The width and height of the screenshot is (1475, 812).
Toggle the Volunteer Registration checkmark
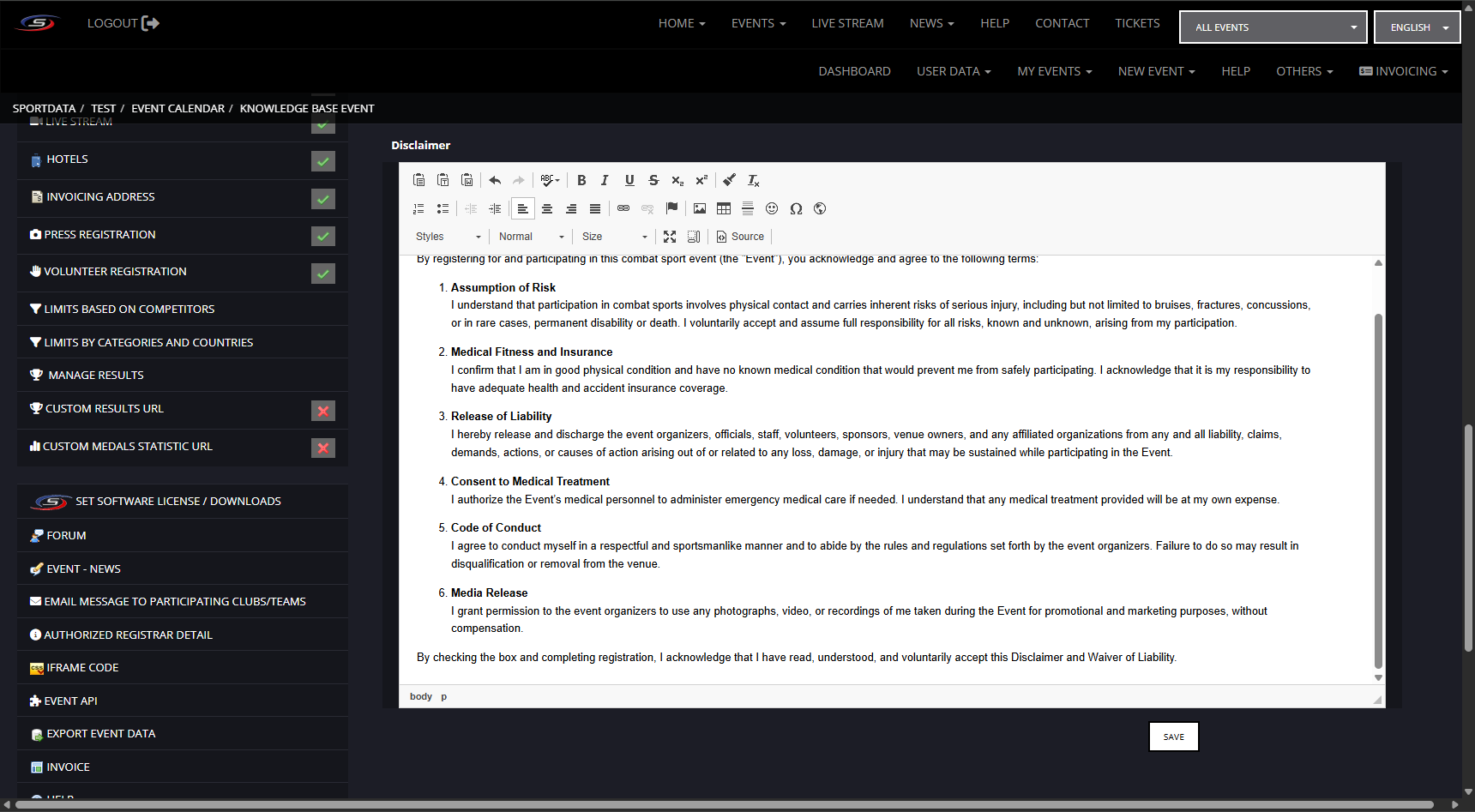click(x=323, y=274)
